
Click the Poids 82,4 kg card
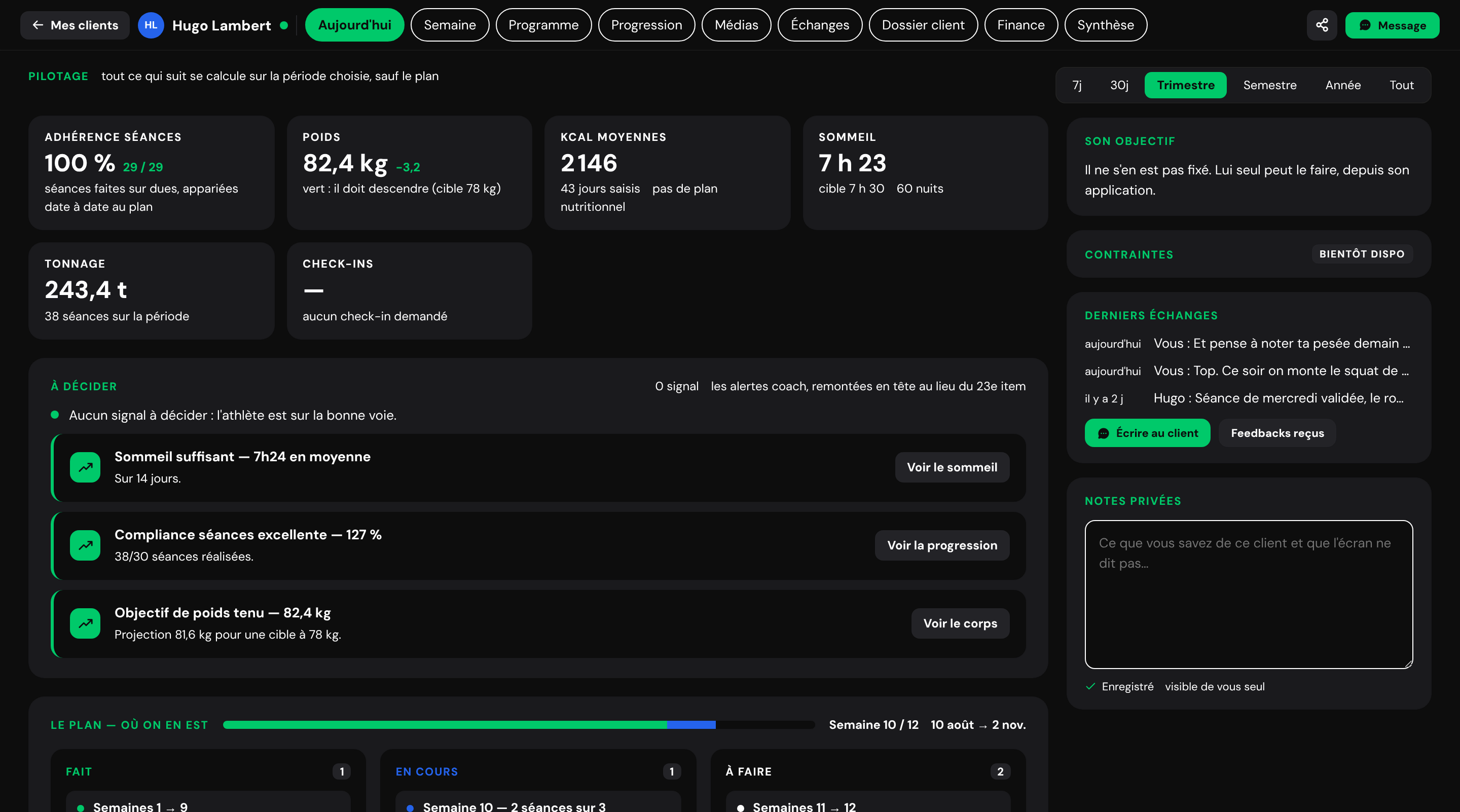409,172
